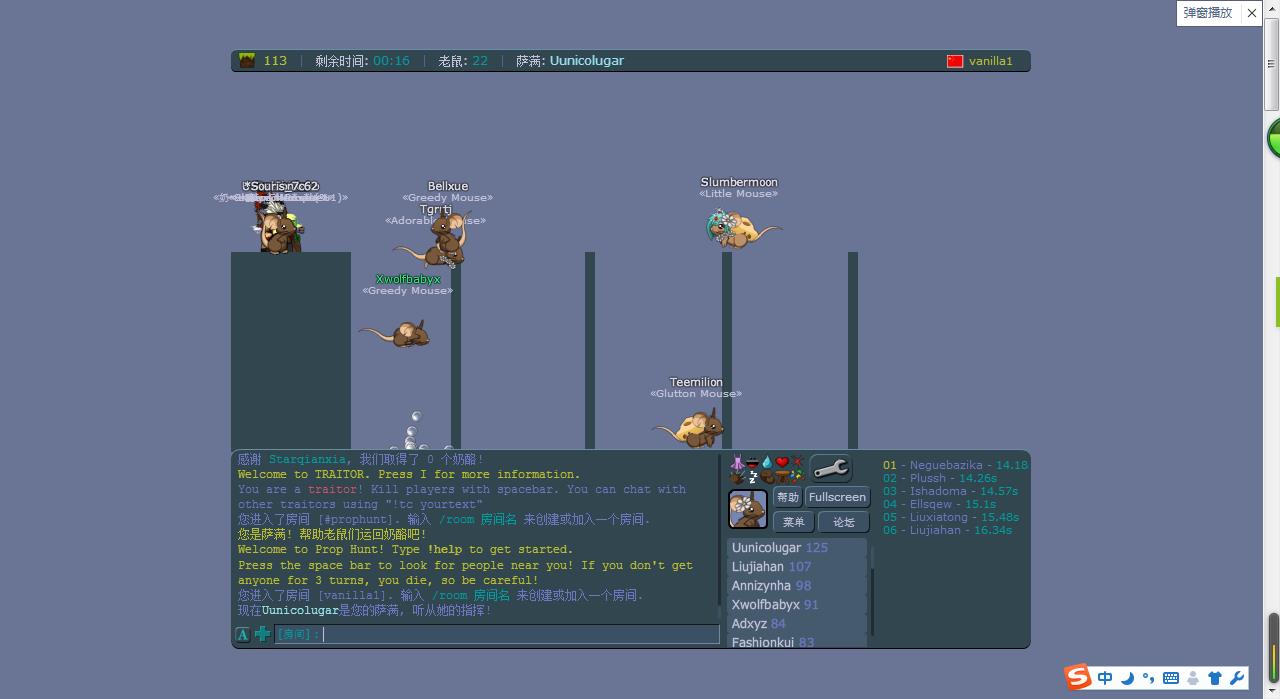The width and height of the screenshot is (1280, 699).
Task: Click the 帮助 help button
Action: [x=788, y=497]
